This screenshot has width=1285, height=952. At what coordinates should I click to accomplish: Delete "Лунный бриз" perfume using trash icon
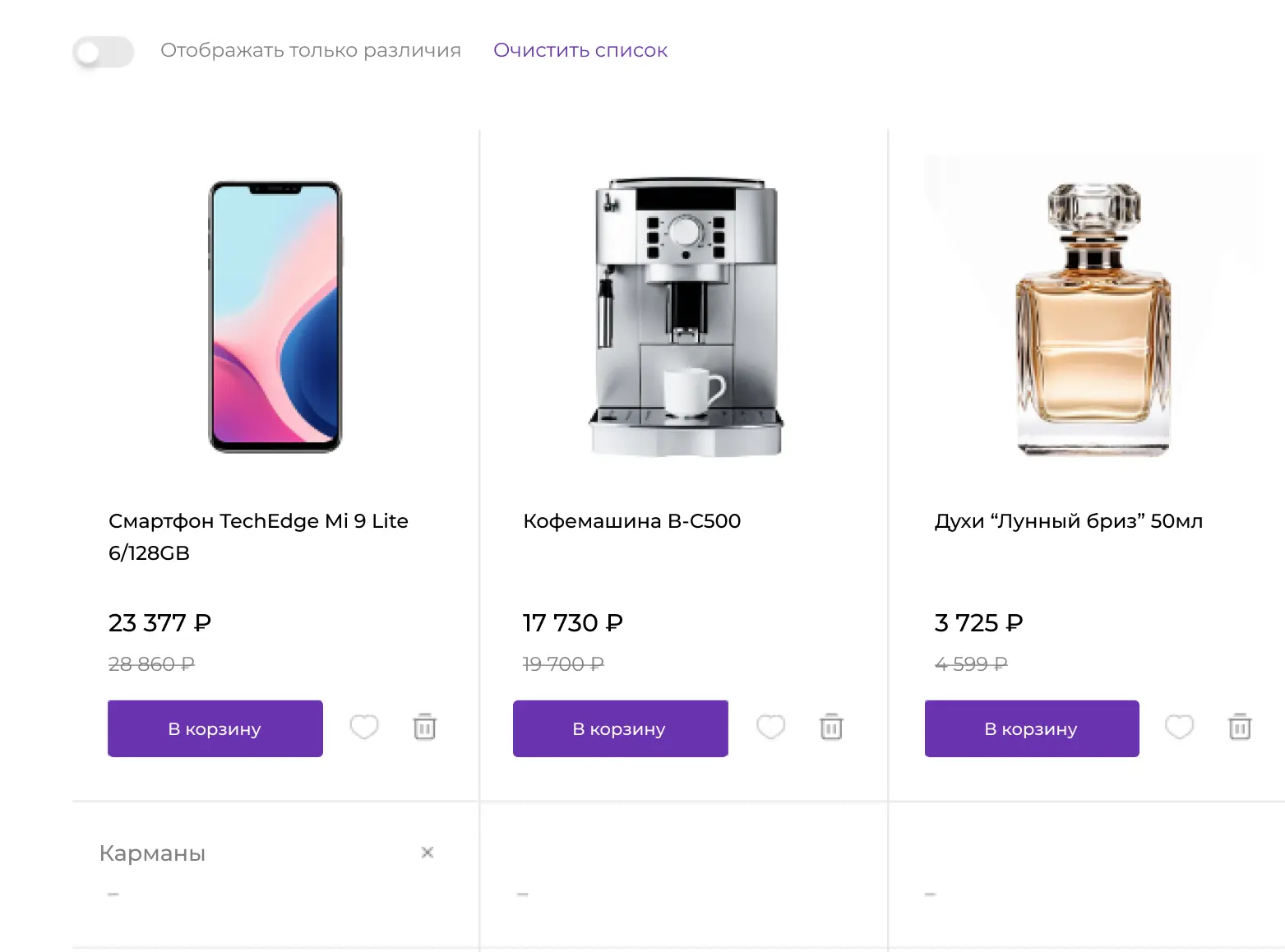pos(1240,728)
